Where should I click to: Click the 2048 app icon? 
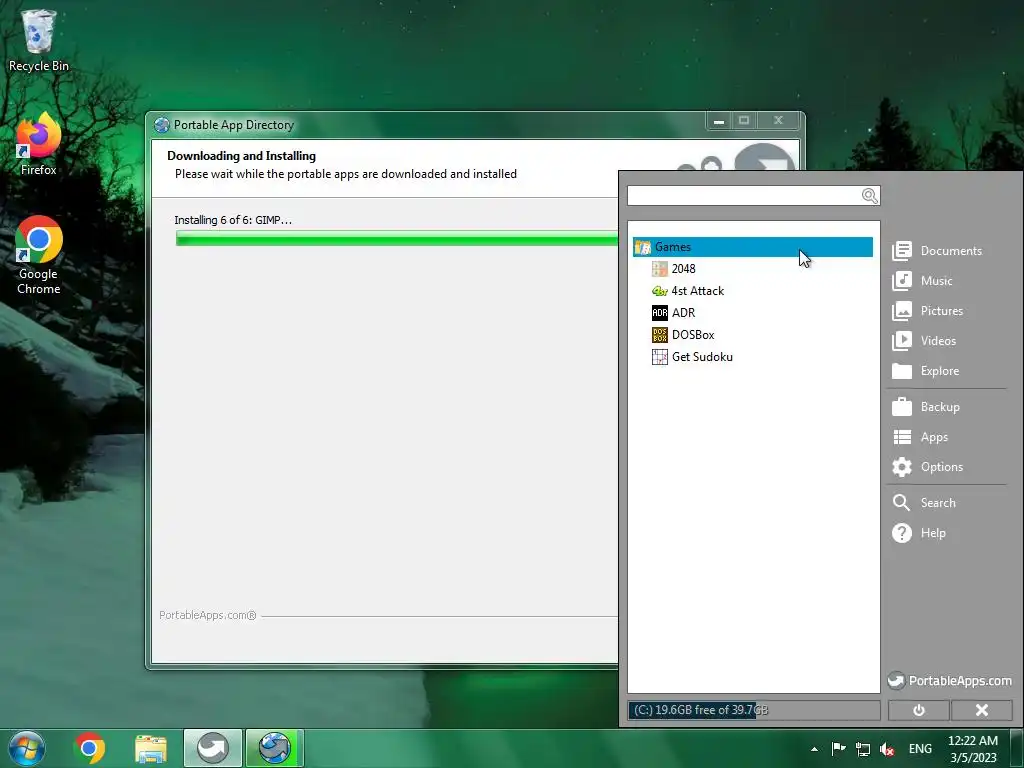[x=660, y=269]
